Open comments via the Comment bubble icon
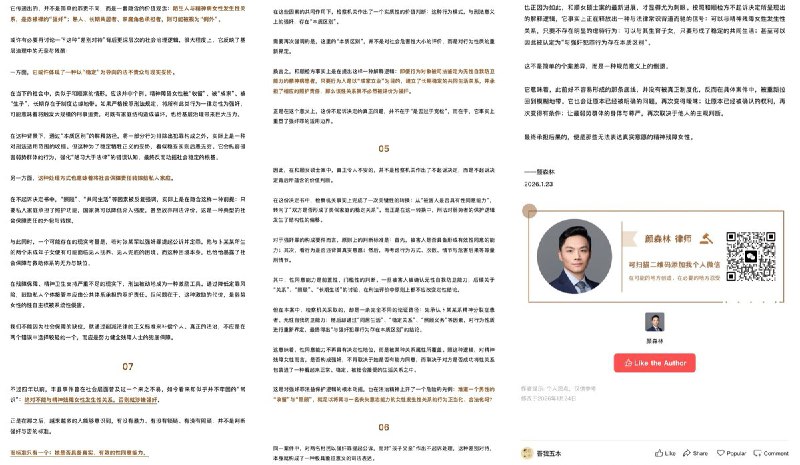The height and width of the screenshot is (465, 800). (x=757, y=453)
